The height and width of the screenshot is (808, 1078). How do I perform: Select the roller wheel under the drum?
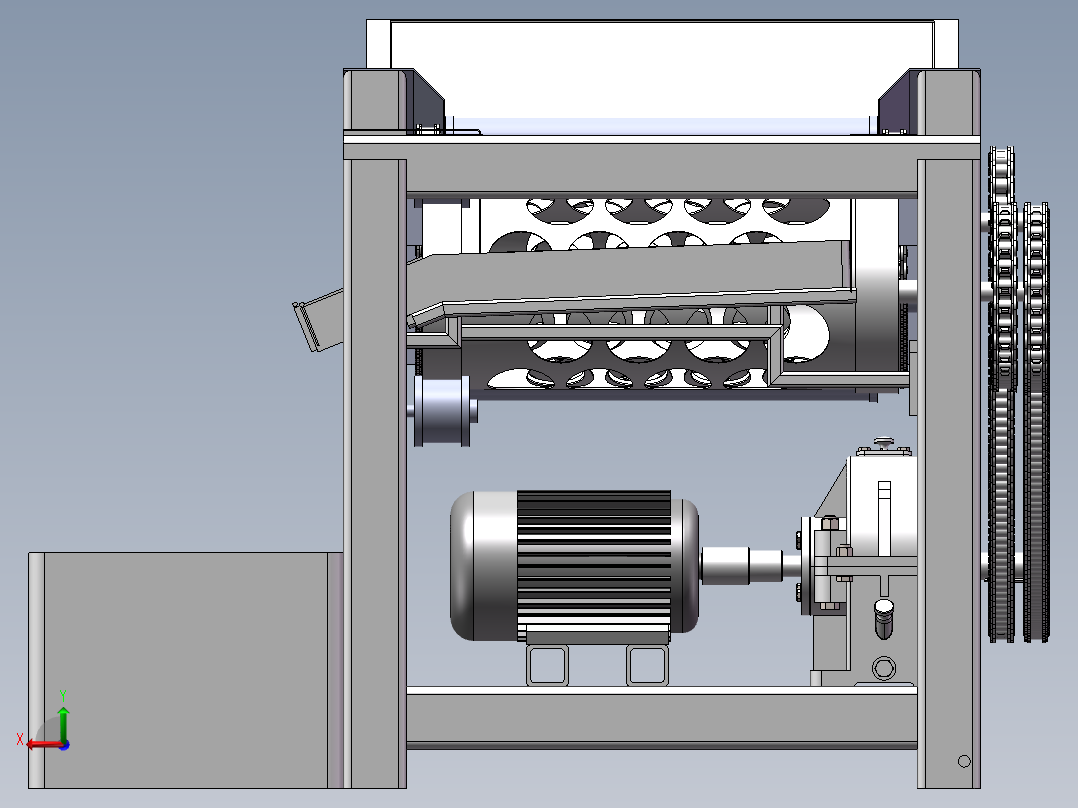coord(443,411)
